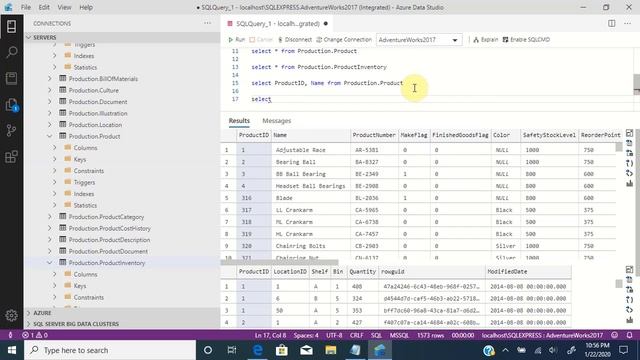Image resolution: width=640 pixels, height=360 pixels.
Task: Click the SafetyStockLevel column header
Action: pyautogui.click(x=549, y=135)
